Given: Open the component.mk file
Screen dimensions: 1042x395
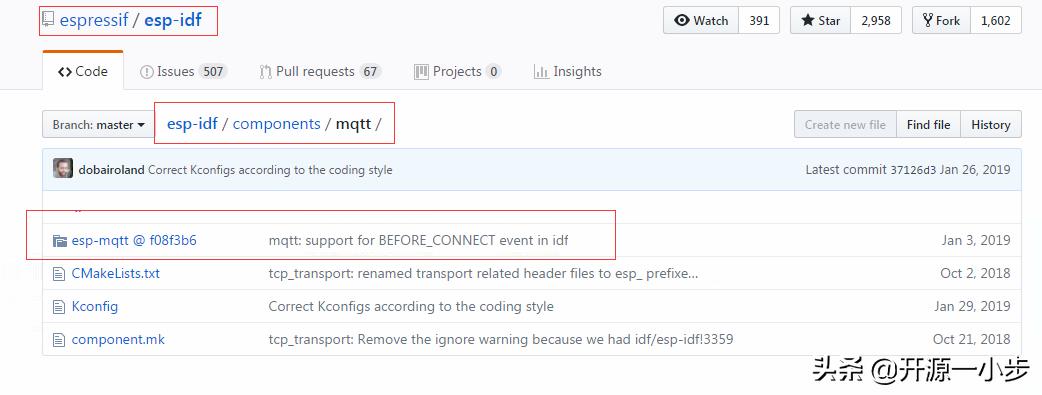Looking at the screenshot, I should (118, 339).
